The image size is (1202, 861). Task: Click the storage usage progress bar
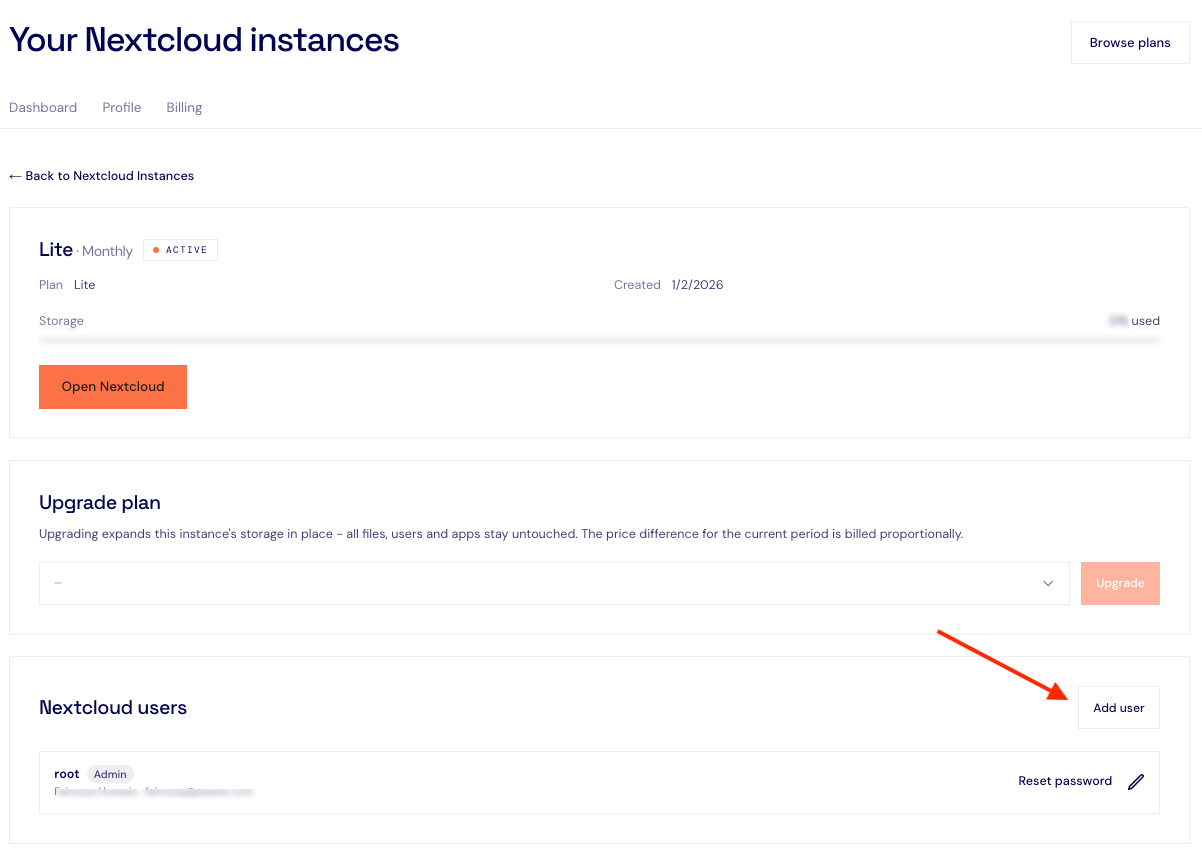click(x=599, y=341)
